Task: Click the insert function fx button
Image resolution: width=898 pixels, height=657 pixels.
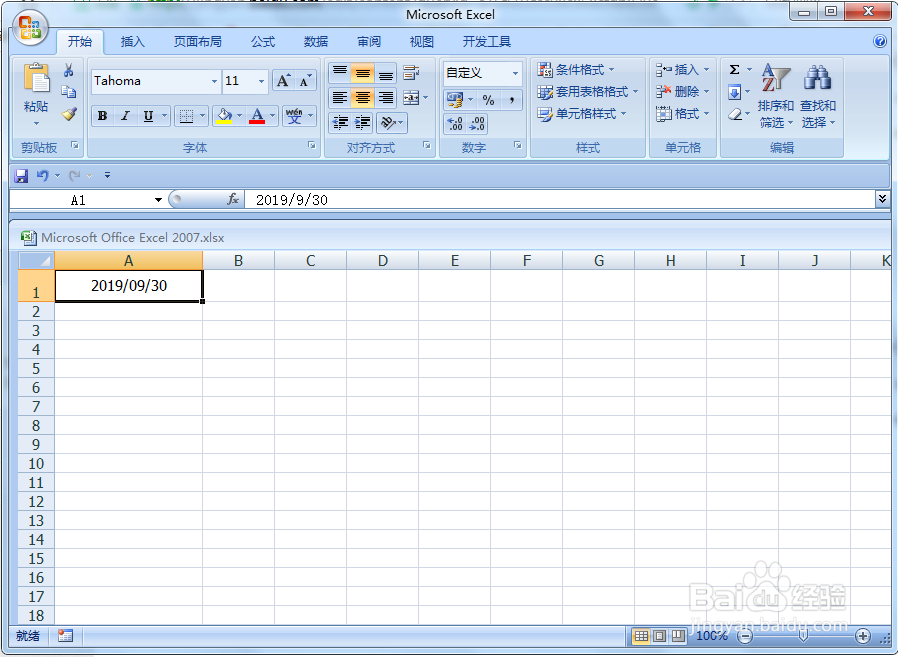Action: (233, 199)
